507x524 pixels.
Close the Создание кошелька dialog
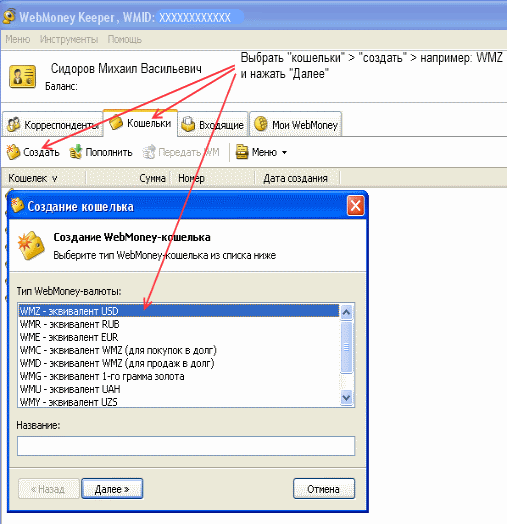356,206
